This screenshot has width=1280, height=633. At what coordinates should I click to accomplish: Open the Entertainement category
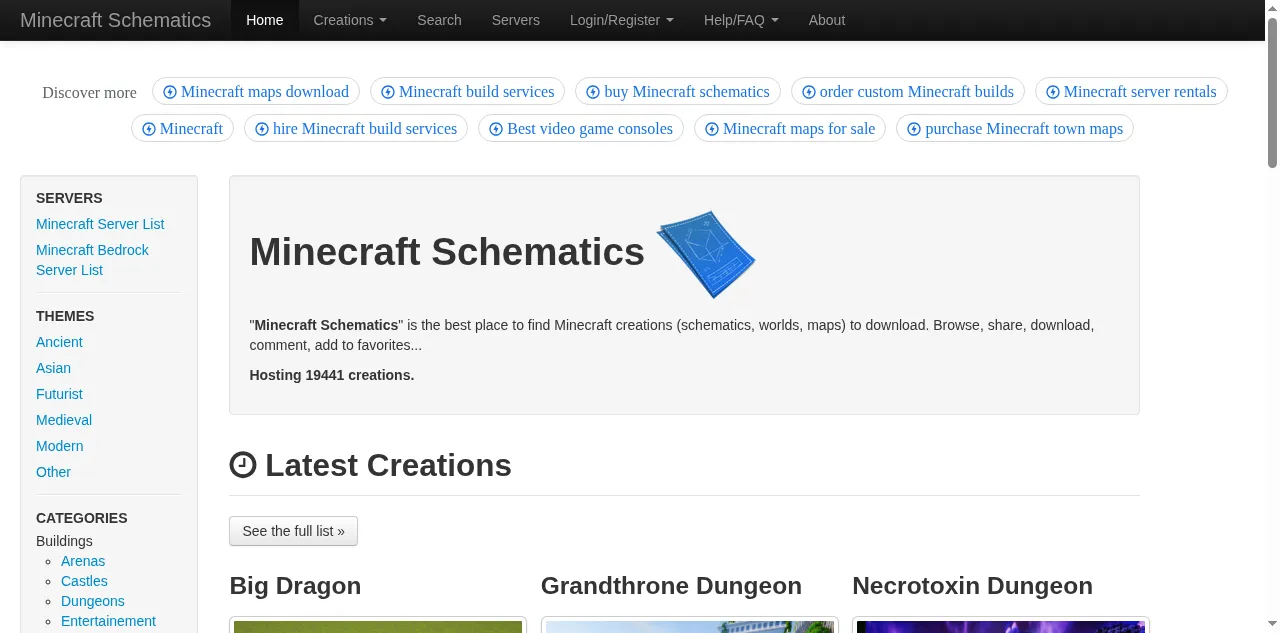[x=108, y=621]
